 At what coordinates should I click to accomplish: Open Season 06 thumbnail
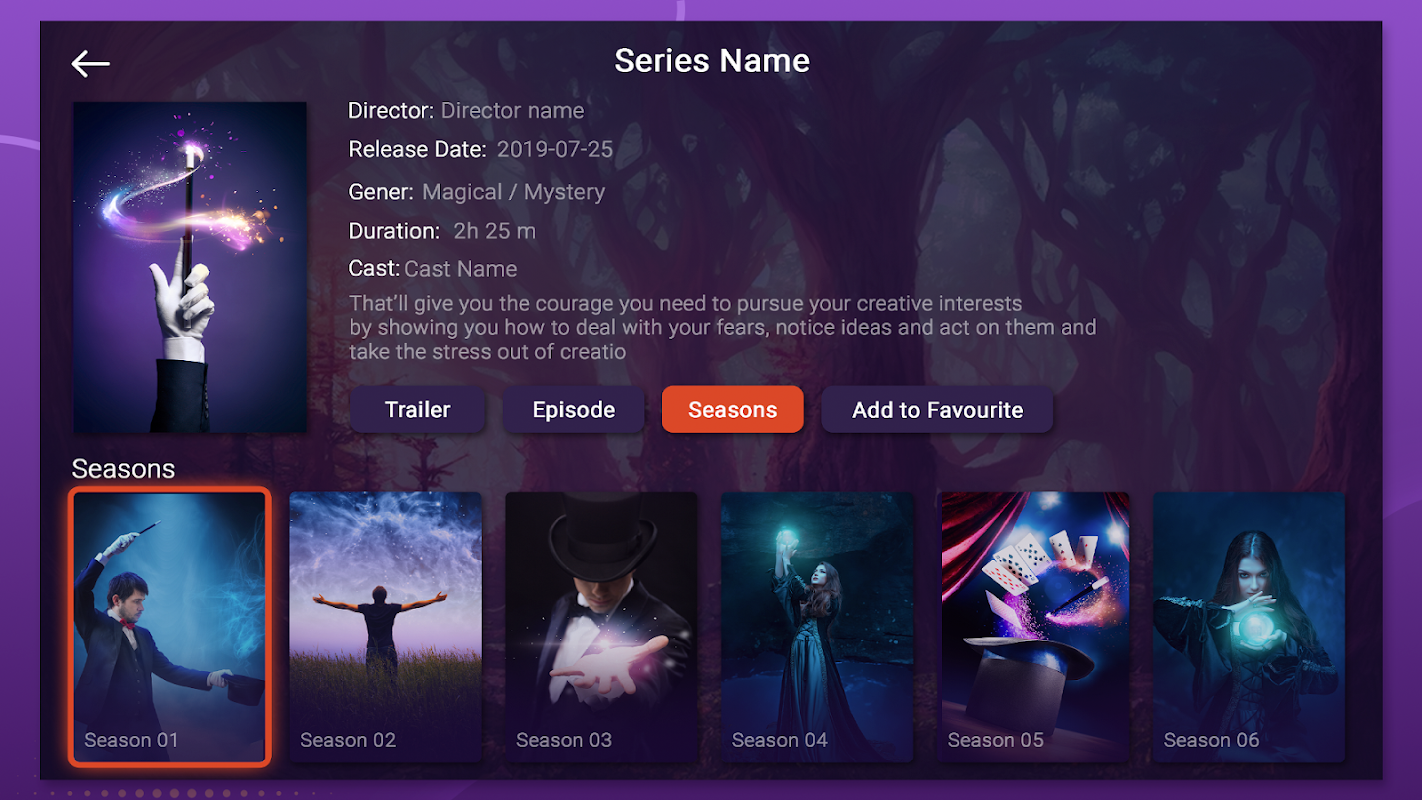1250,627
